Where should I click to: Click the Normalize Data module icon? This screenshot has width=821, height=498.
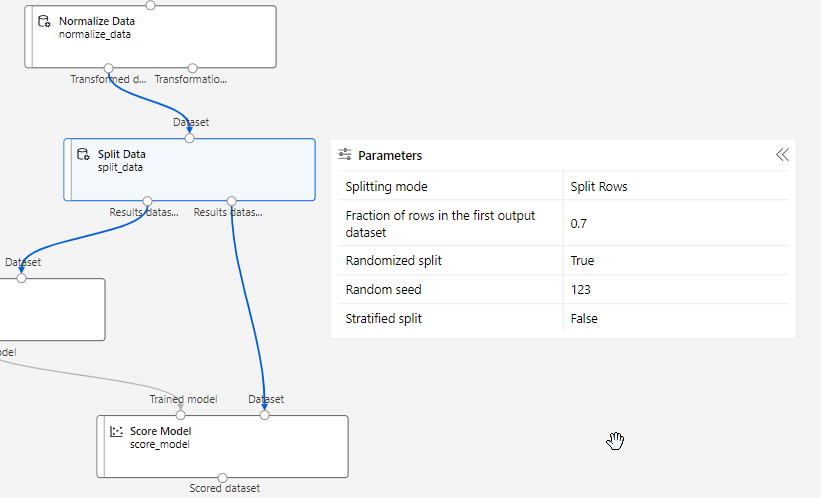click(x=44, y=21)
